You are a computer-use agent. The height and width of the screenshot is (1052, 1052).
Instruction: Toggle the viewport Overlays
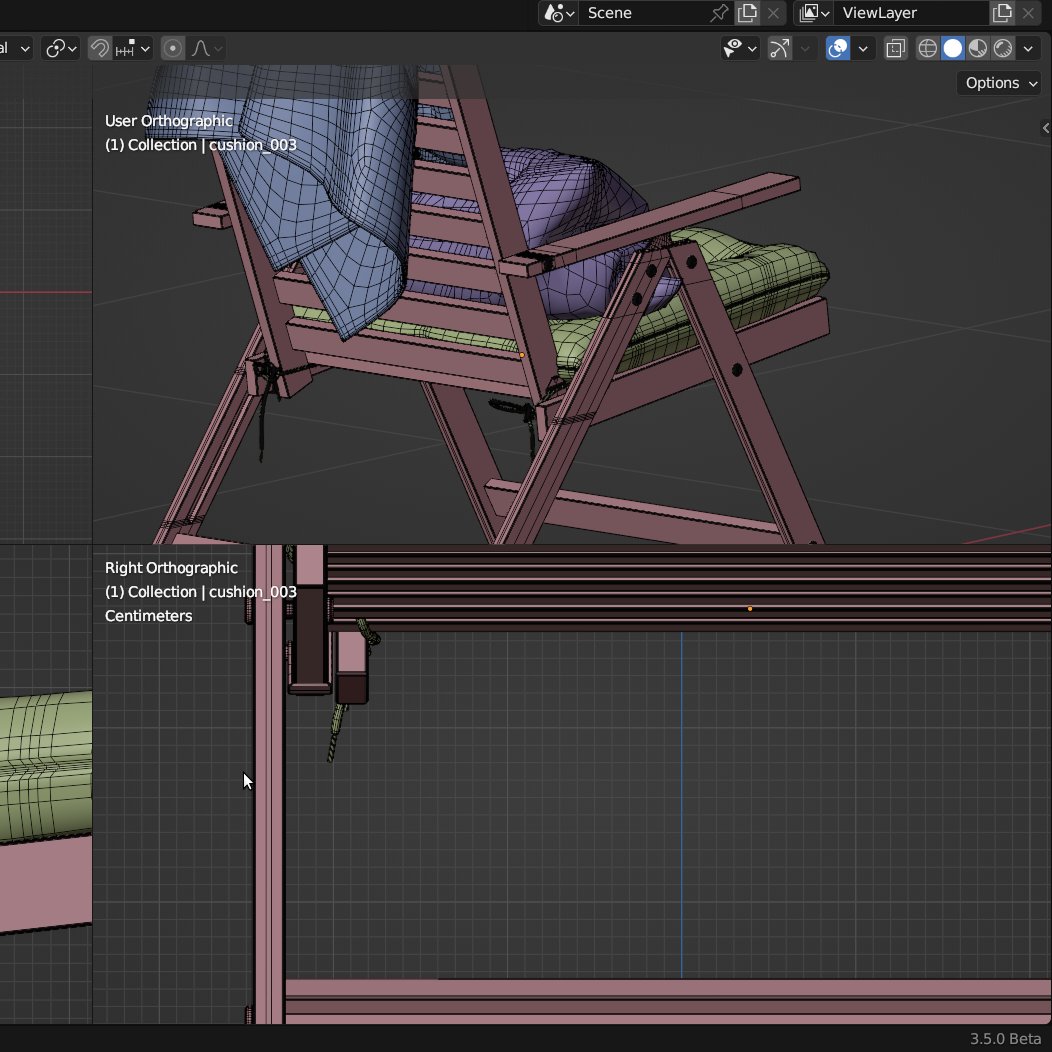coord(837,47)
